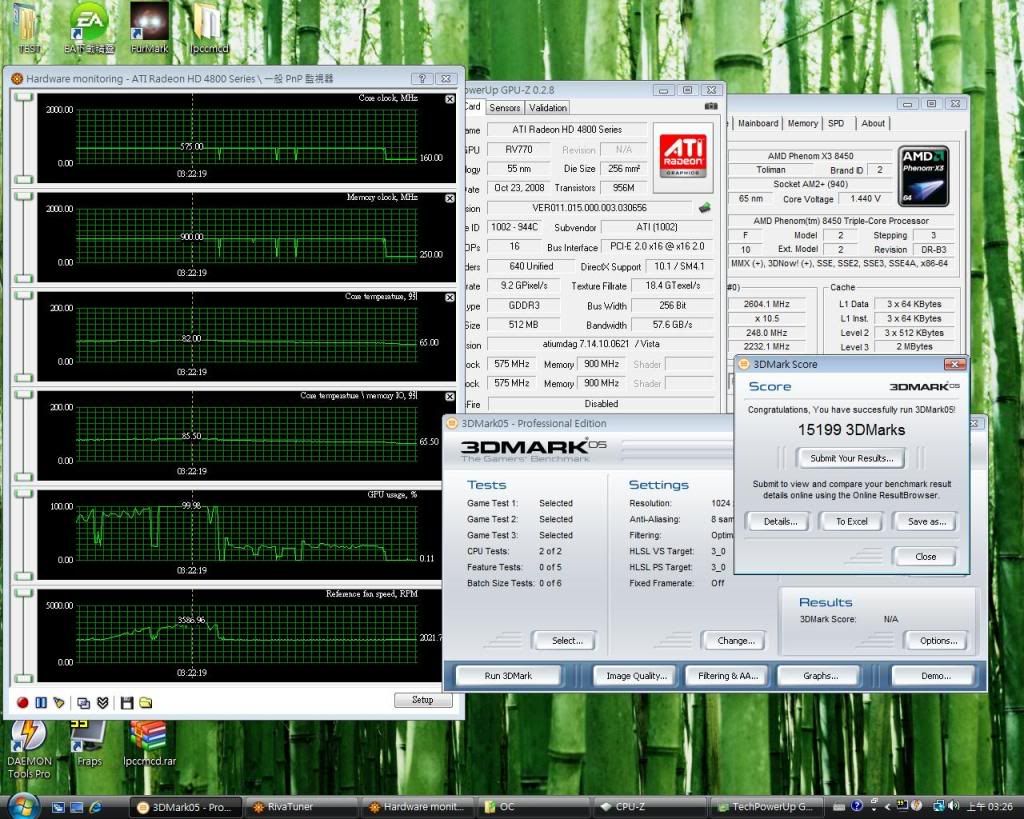Image resolution: width=1024 pixels, height=819 pixels.
Task: Click Submit Your Results button
Action: click(851, 458)
